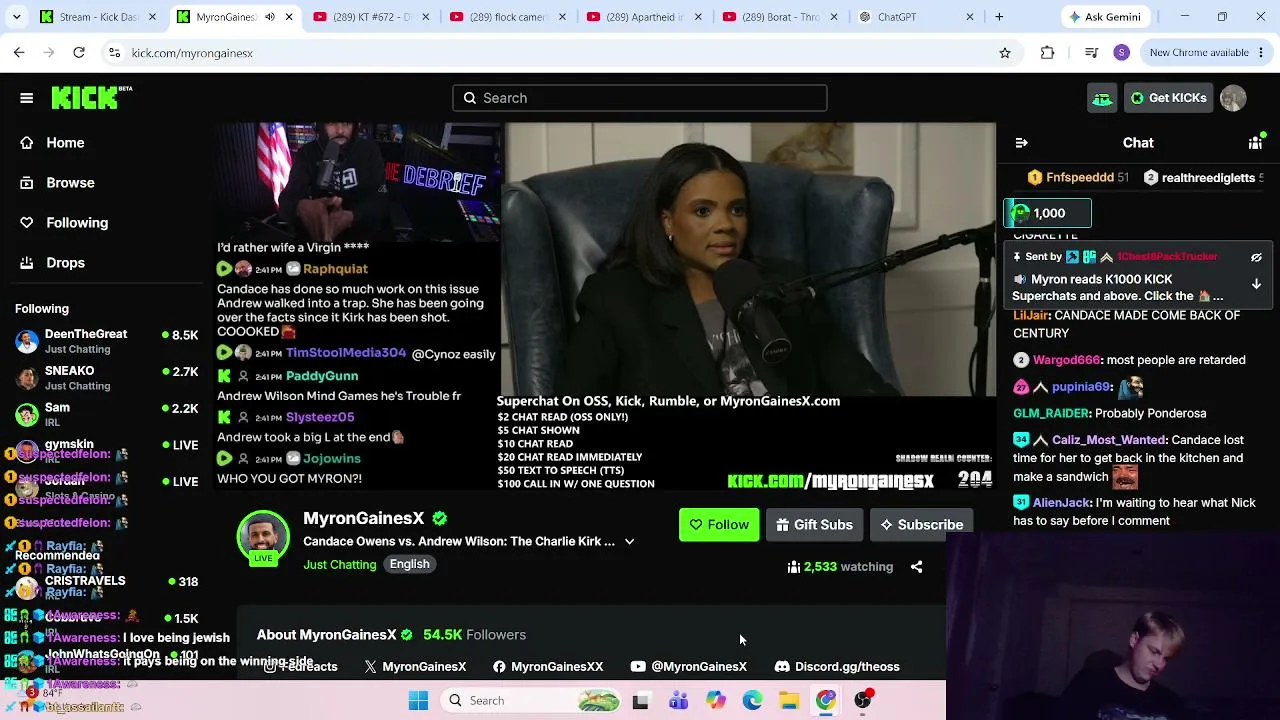Open Chrome extensions menu
Viewport: 1280px width, 720px height.
(x=1047, y=53)
